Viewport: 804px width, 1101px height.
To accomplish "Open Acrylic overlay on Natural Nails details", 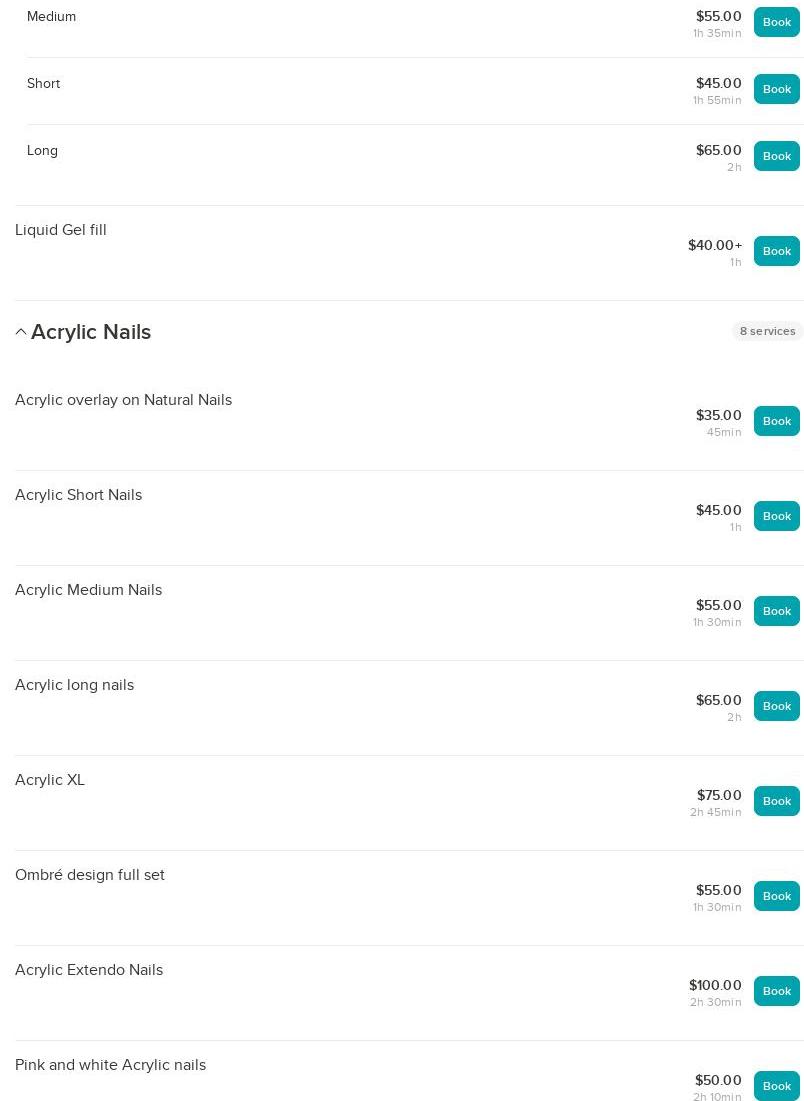I will [123, 400].
